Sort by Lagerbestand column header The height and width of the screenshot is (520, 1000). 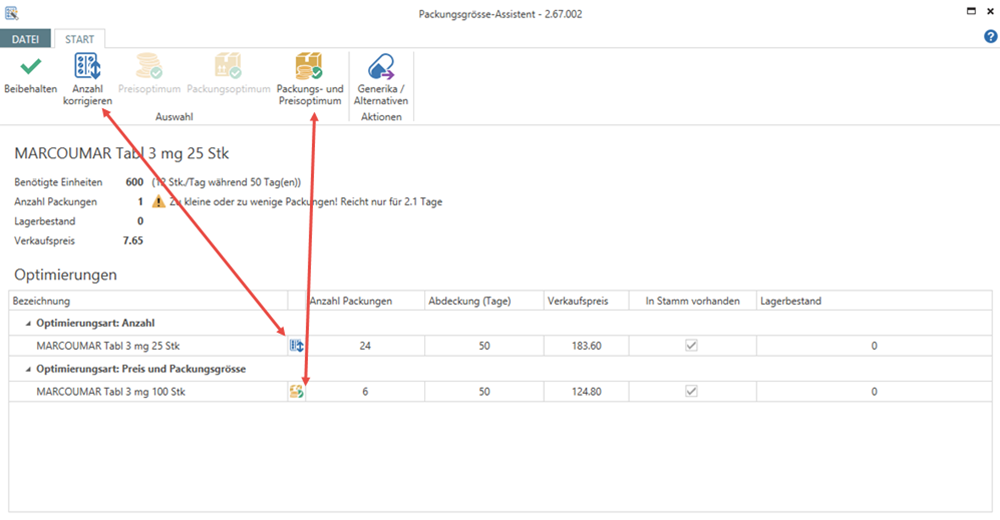click(874, 301)
